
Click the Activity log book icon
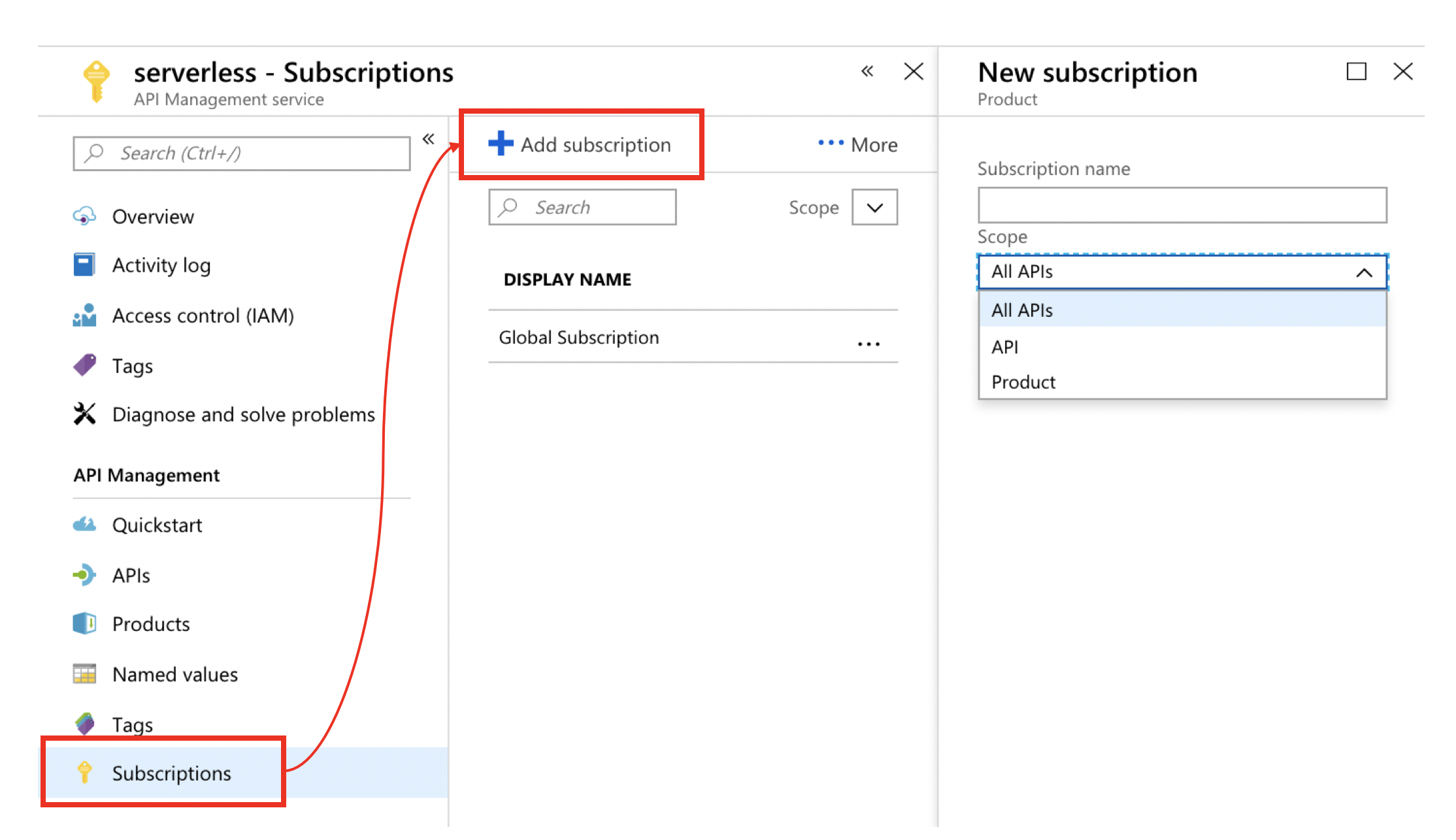[x=84, y=265]
